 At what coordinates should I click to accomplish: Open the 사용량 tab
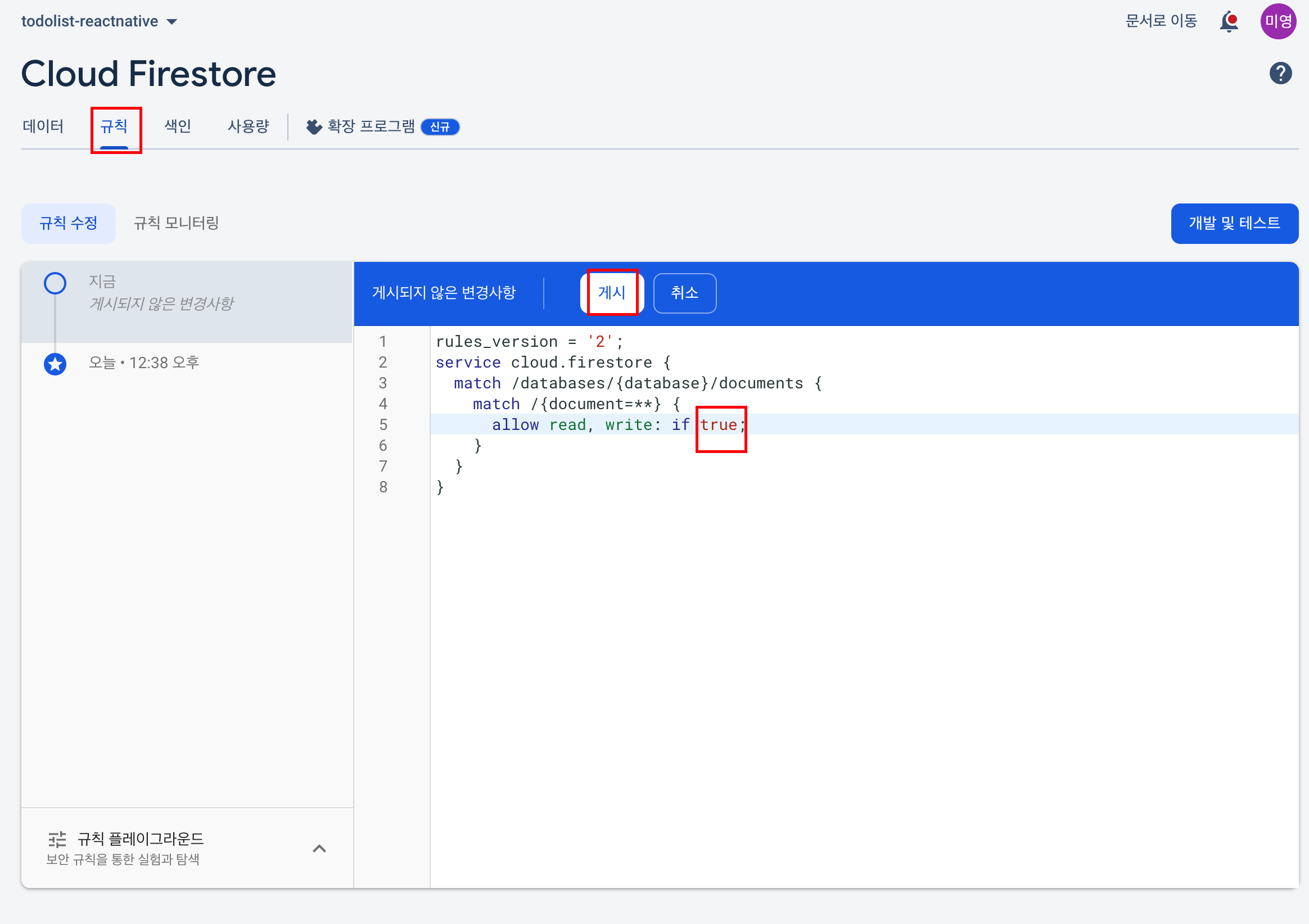coord(248,126)
